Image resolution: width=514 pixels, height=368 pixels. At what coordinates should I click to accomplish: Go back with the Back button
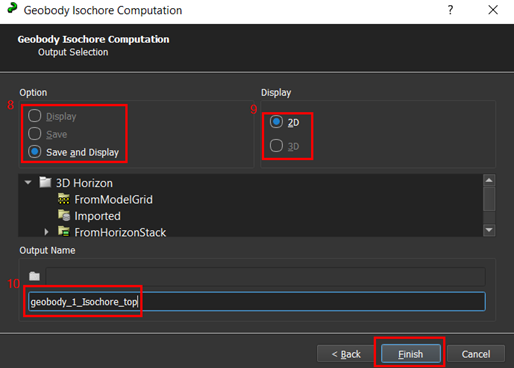[x=346, y=354]
